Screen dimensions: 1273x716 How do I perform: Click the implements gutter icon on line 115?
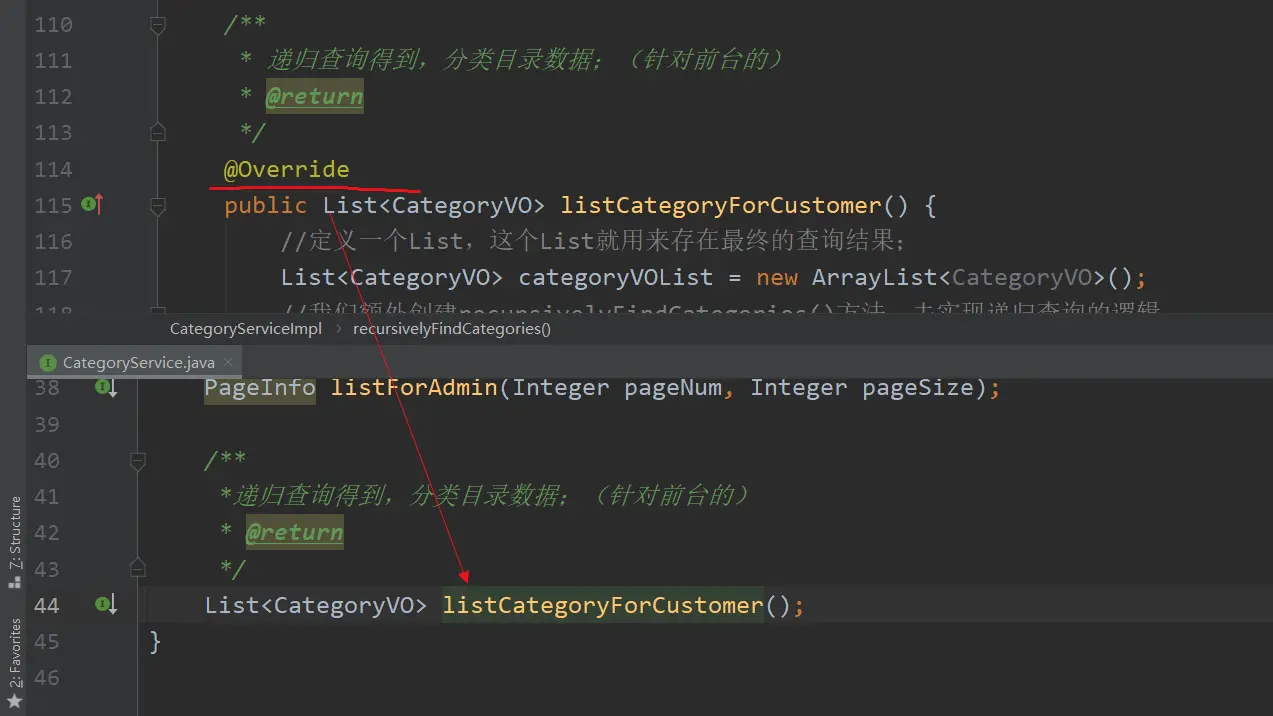point(92,205)
